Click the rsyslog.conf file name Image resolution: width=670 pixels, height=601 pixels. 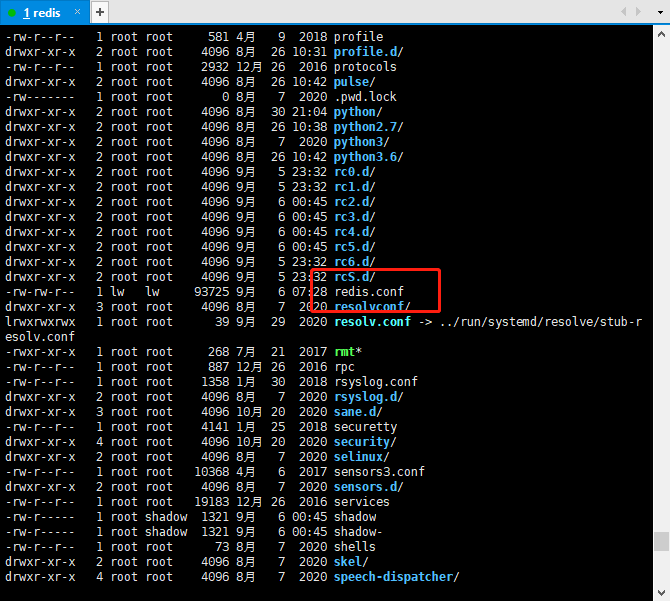(376, 381)
